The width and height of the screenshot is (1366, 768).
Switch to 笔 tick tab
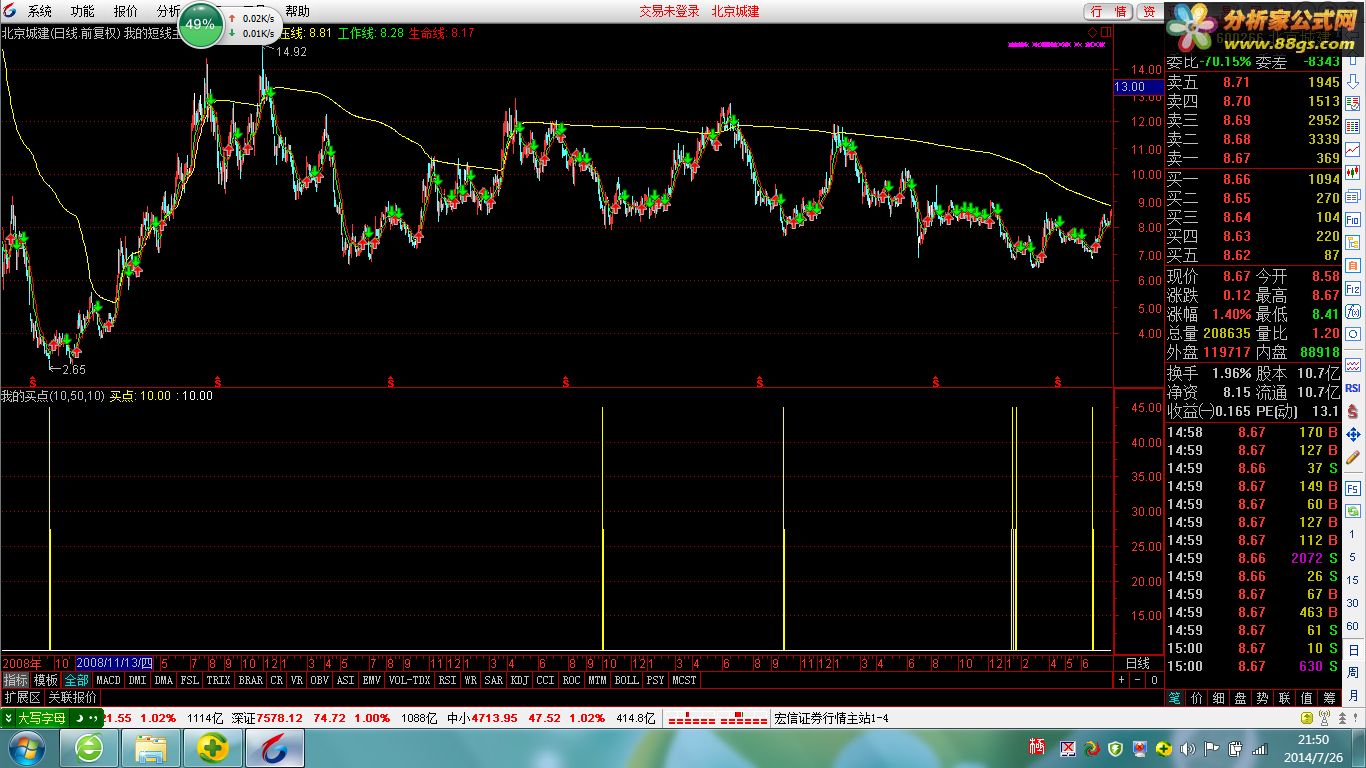[1176, 698]
